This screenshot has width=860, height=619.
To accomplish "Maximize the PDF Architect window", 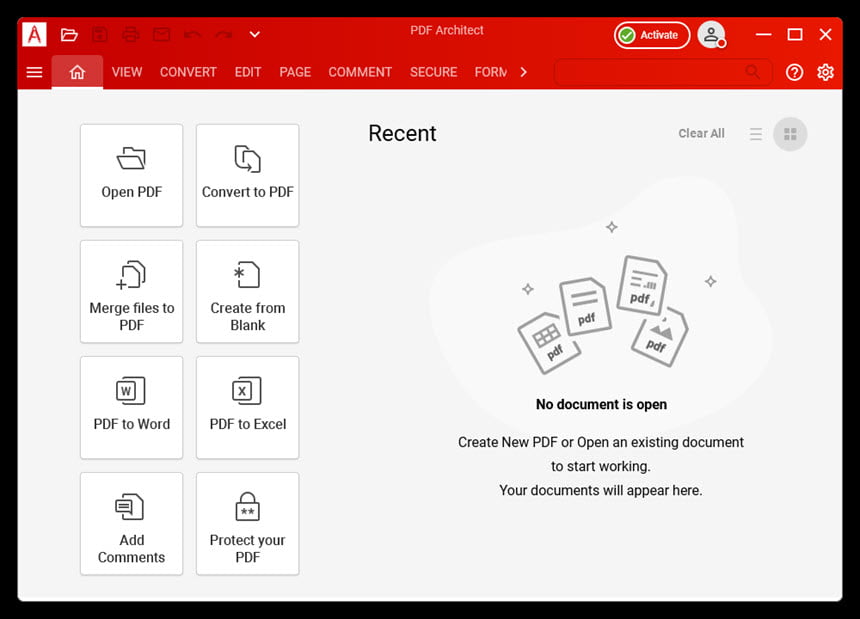I will click(x=795, y=35).
